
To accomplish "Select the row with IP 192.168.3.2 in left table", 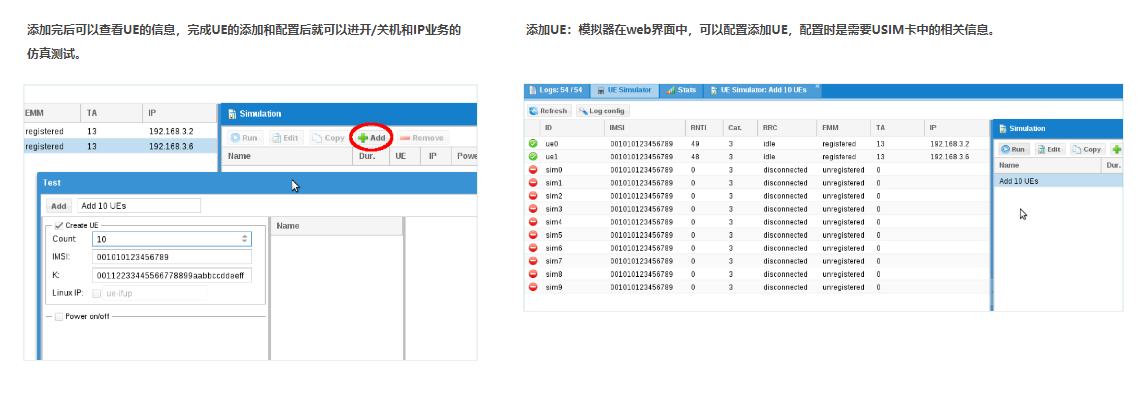I will tap(121, 132).
